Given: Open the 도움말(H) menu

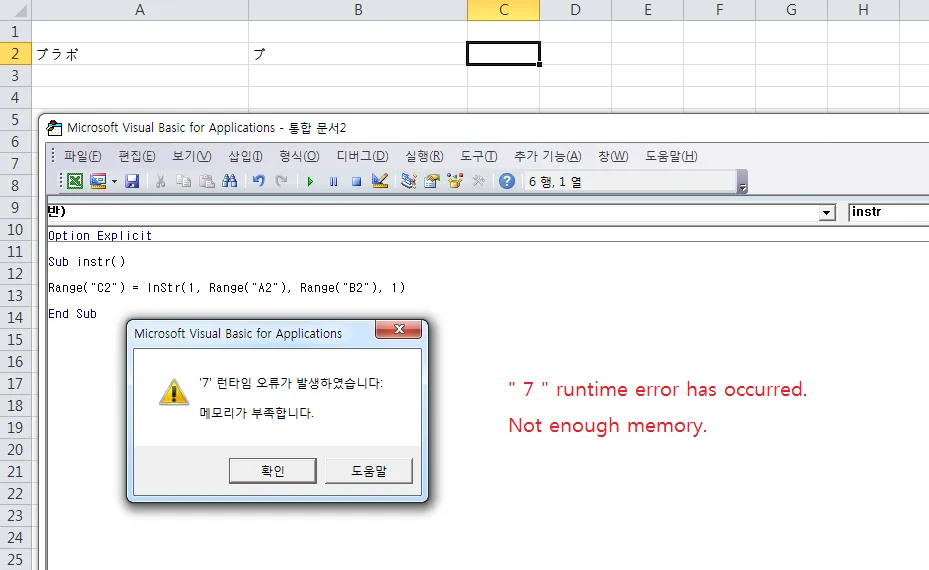Looking at the screenshot, I should pos(671,156).
